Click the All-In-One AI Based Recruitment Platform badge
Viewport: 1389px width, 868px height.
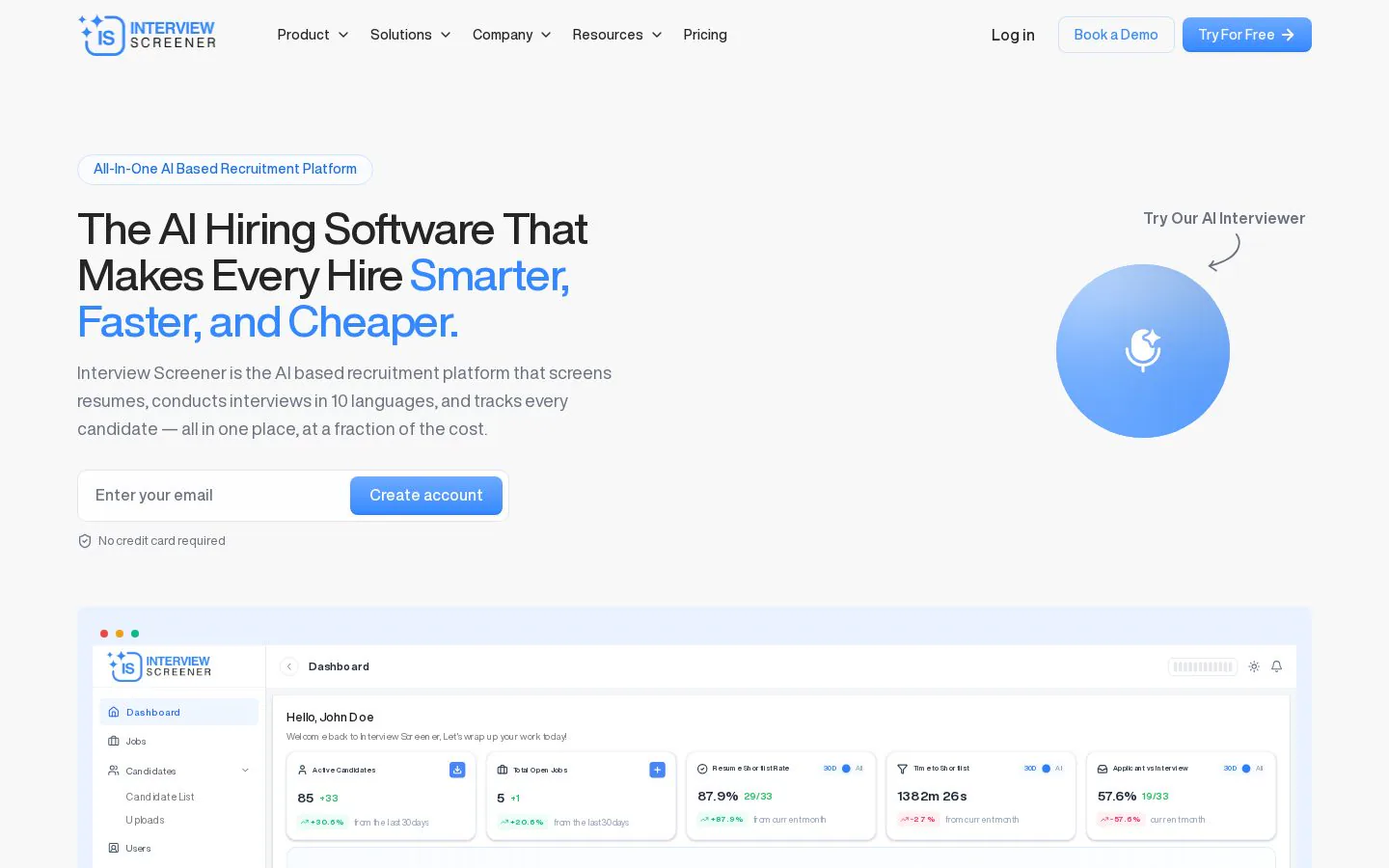pos(225,169)
